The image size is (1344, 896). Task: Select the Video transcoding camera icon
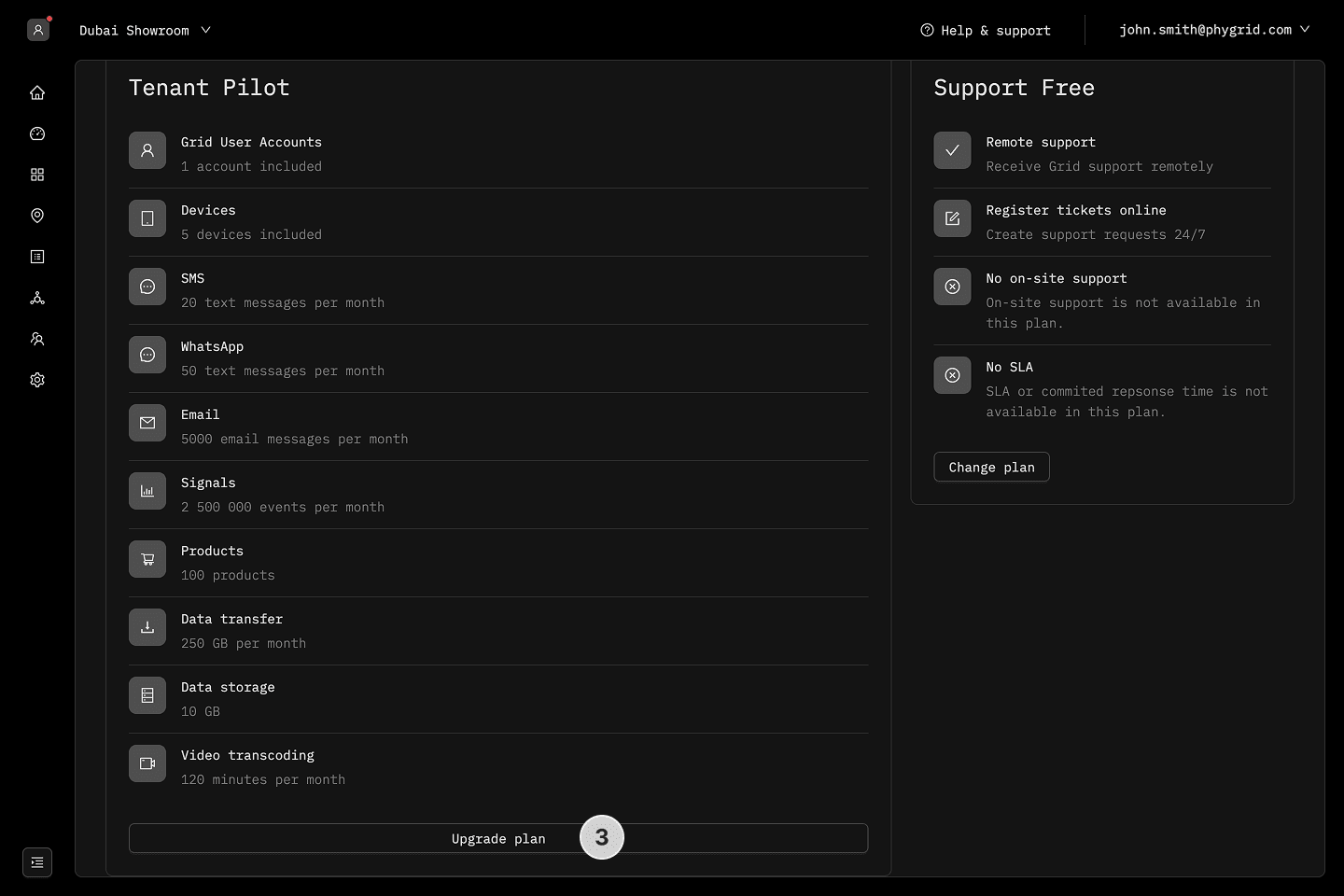(x=147, y=763)
